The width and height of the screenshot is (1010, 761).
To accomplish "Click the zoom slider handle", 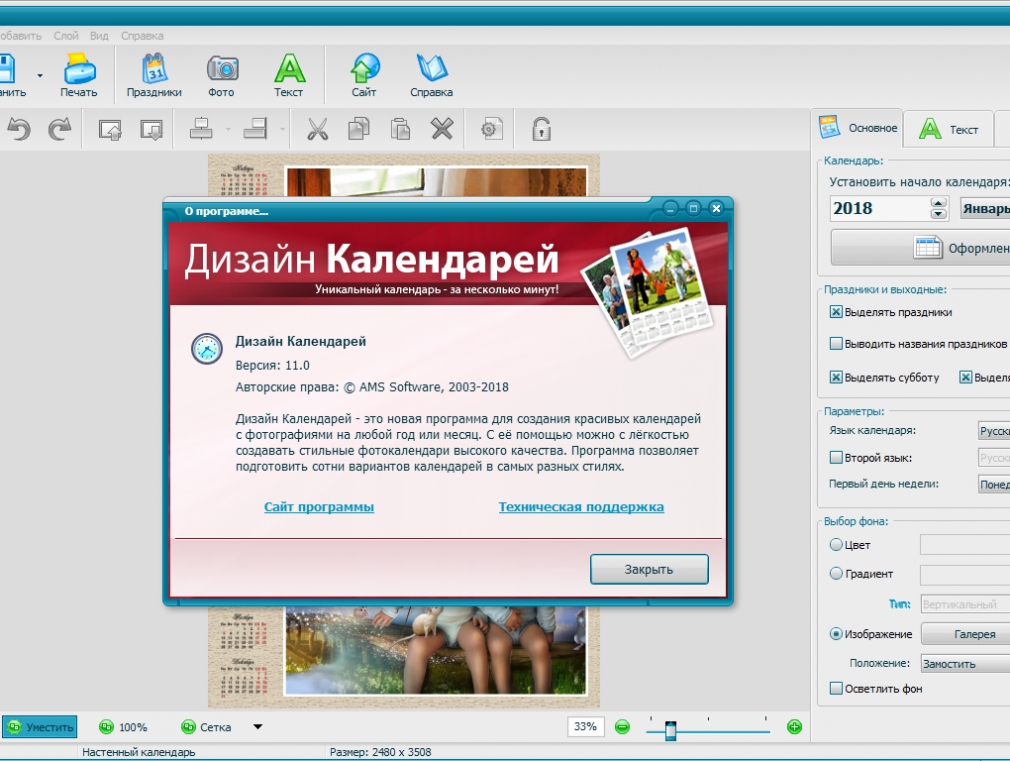I will coord(671,730).
